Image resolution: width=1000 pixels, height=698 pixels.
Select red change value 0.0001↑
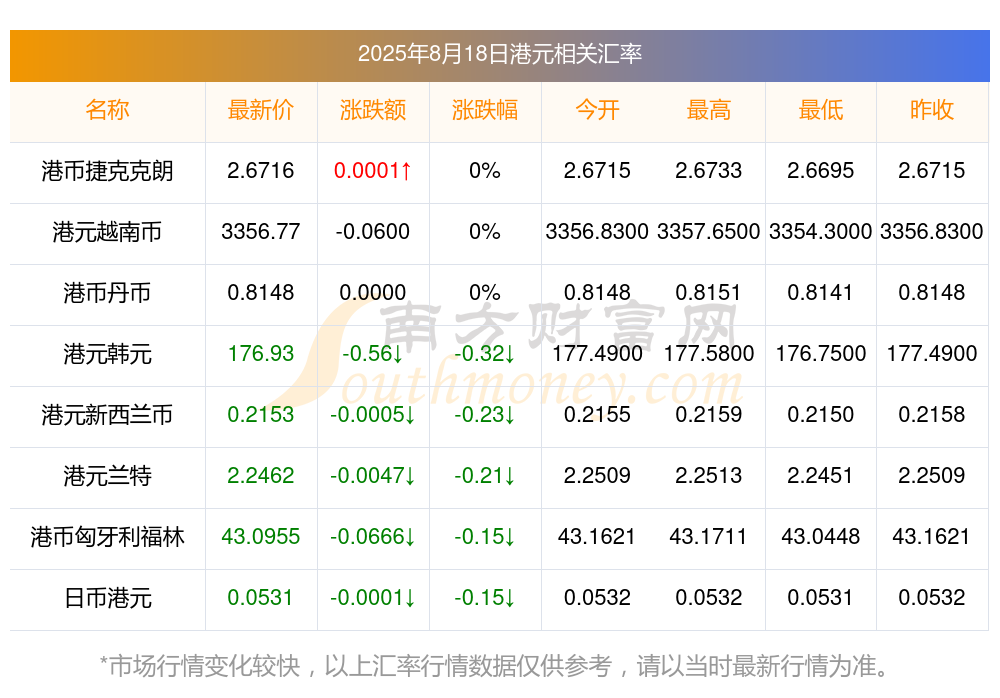pyautogui.click(x=373, y=170)
